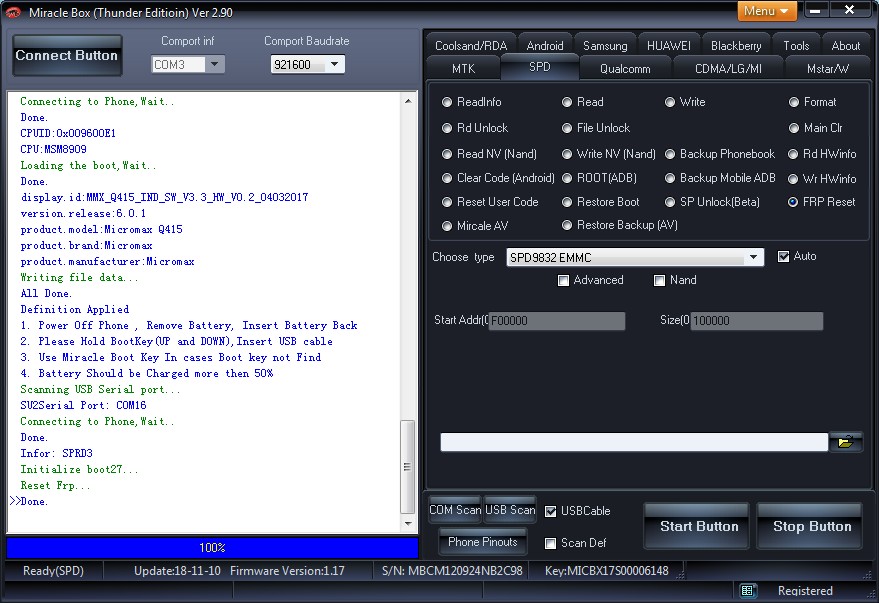Toggle the USBCable checkbox
The height and width of the screenshot is (603, 879).
pos(550,511)
